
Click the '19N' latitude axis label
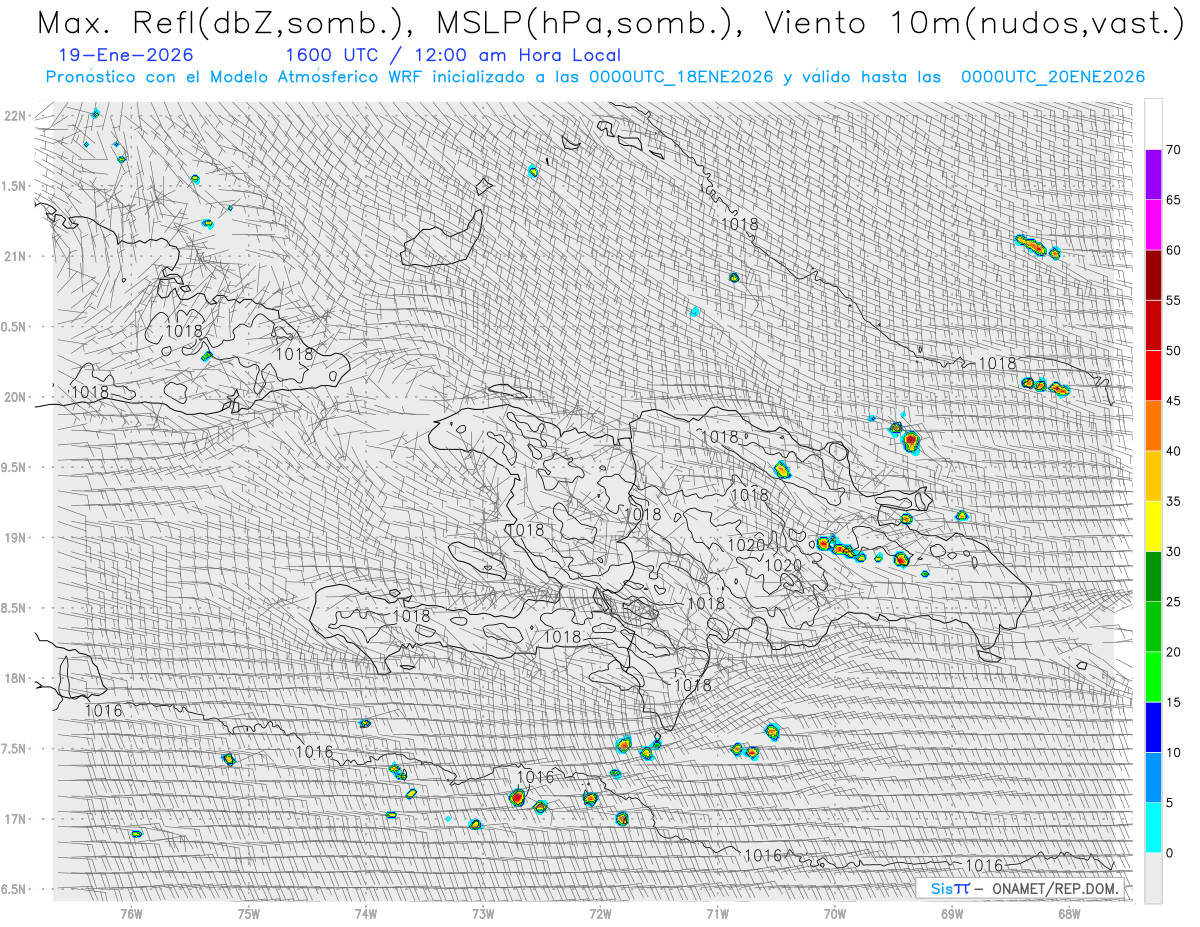coord(14,538)
